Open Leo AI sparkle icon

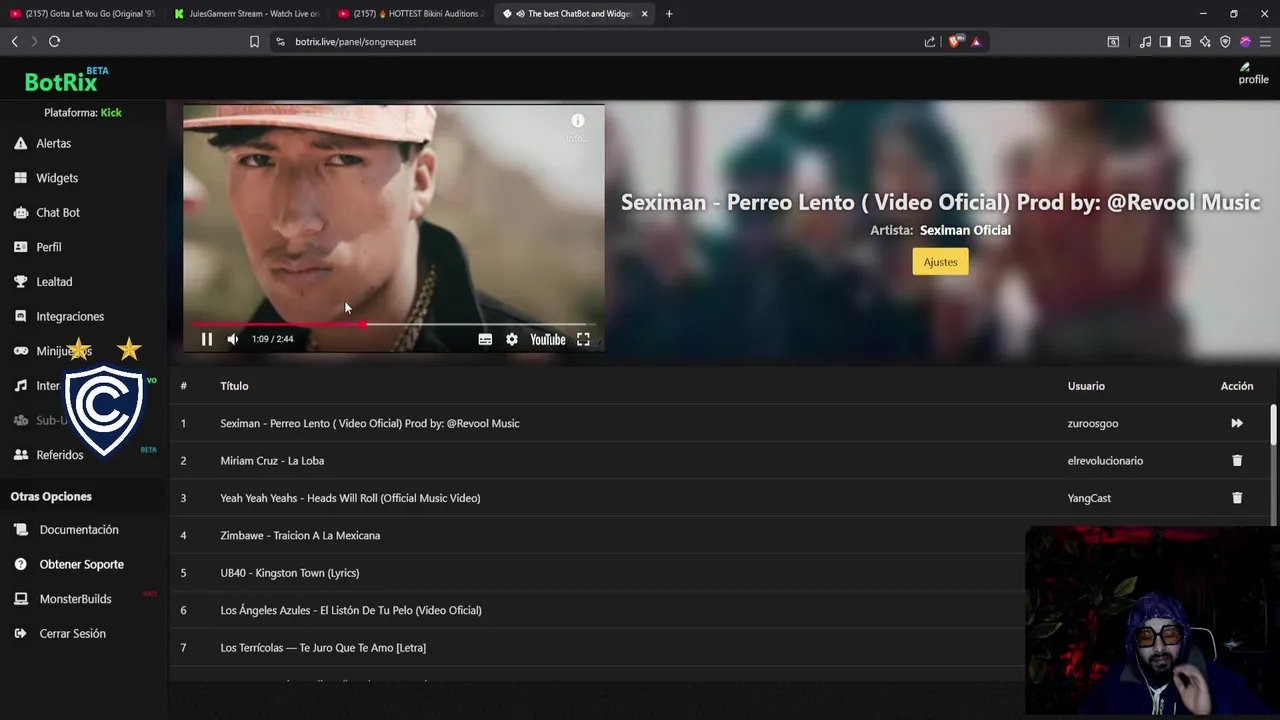click(x=1205, y=42)
